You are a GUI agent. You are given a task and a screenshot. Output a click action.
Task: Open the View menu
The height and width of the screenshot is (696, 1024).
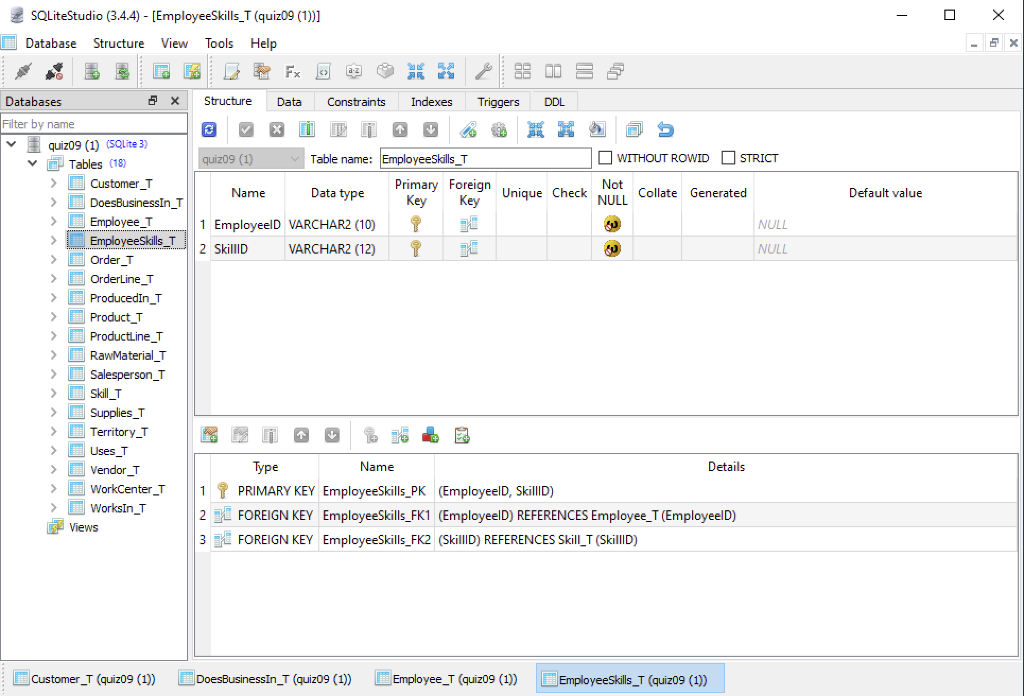(174, 43)
